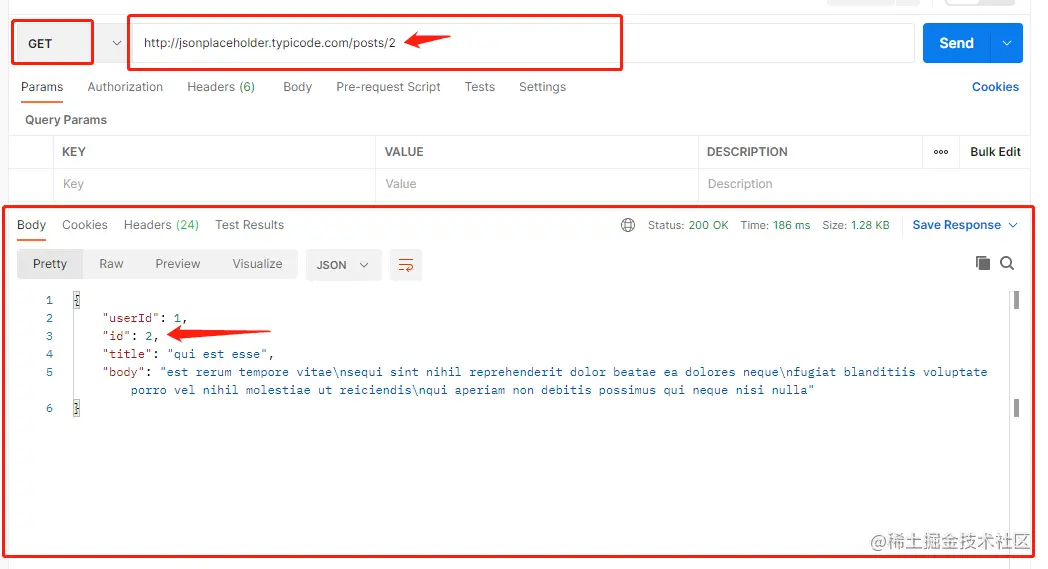Open the Cookies link
The width and height of the screenshot is (1048, 569).
pyautogui.click(x=995, y=87)
